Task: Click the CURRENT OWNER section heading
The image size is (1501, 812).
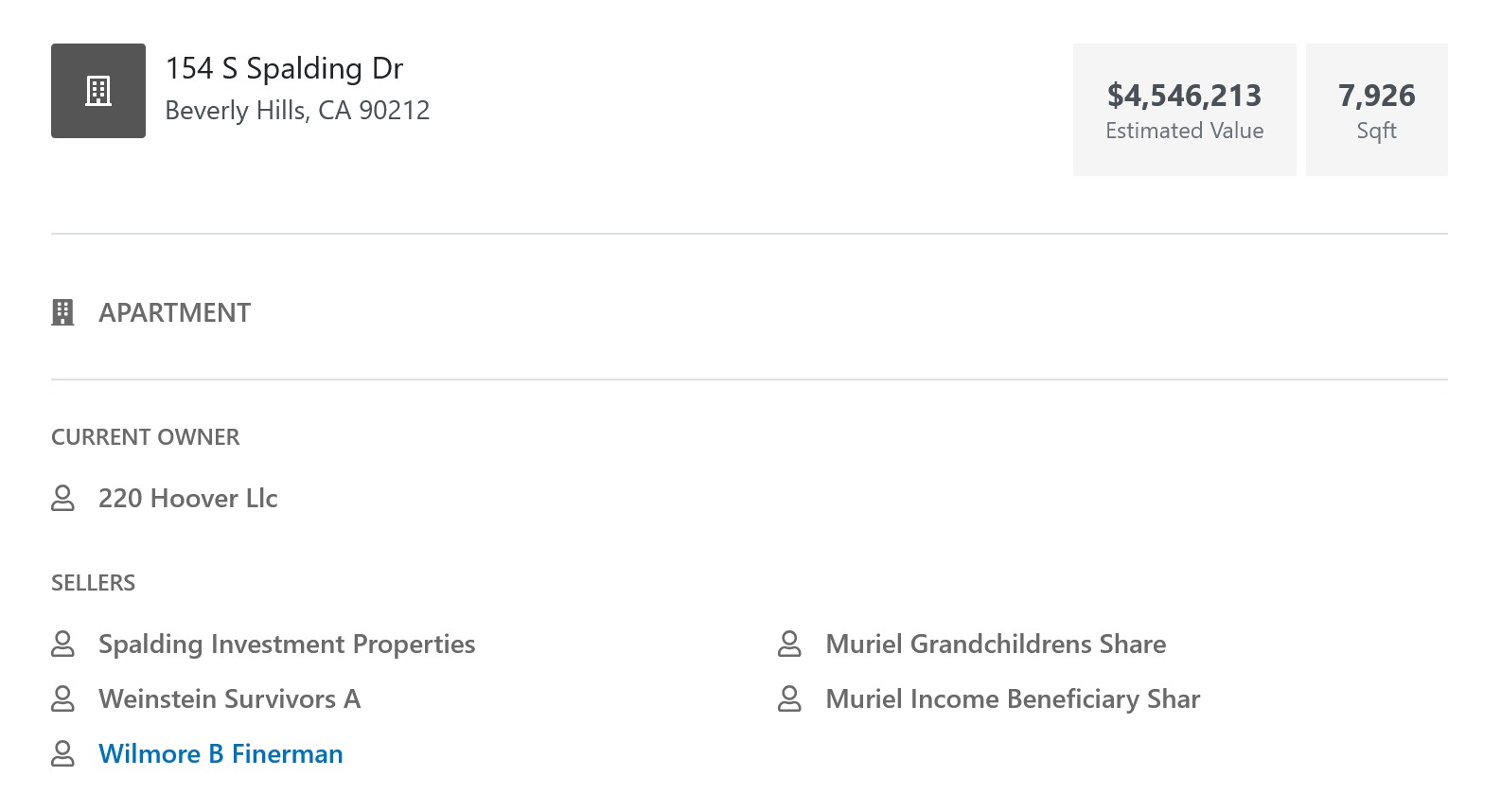Action: [145, 437]
